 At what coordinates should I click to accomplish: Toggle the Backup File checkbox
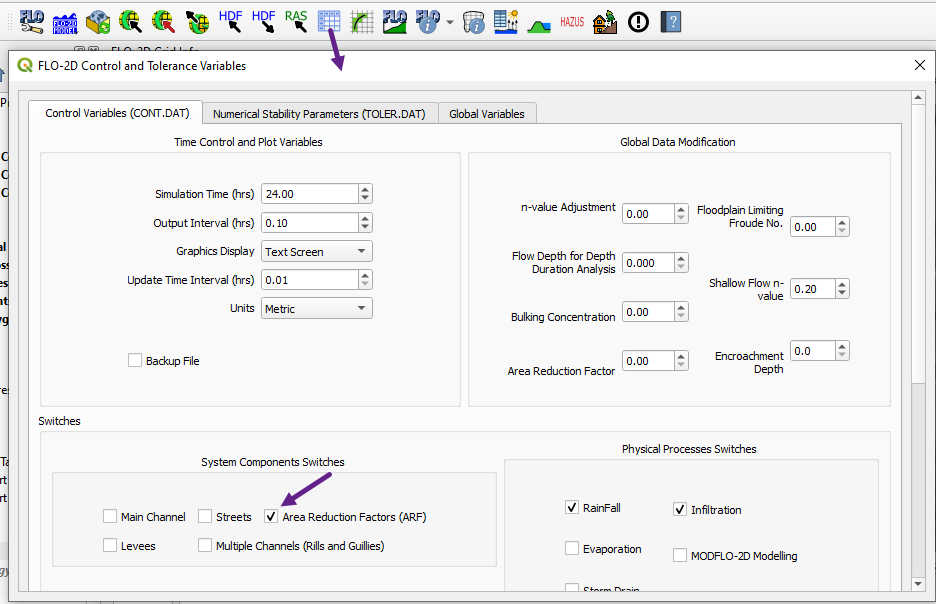135,361
